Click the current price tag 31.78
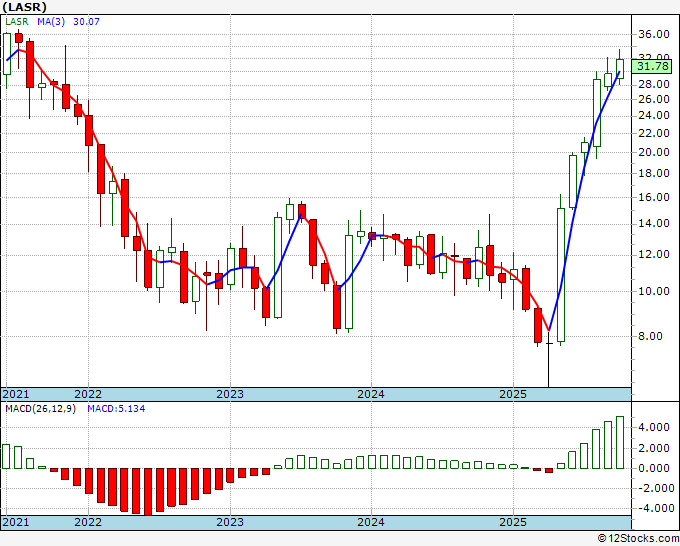 [654, 66]
